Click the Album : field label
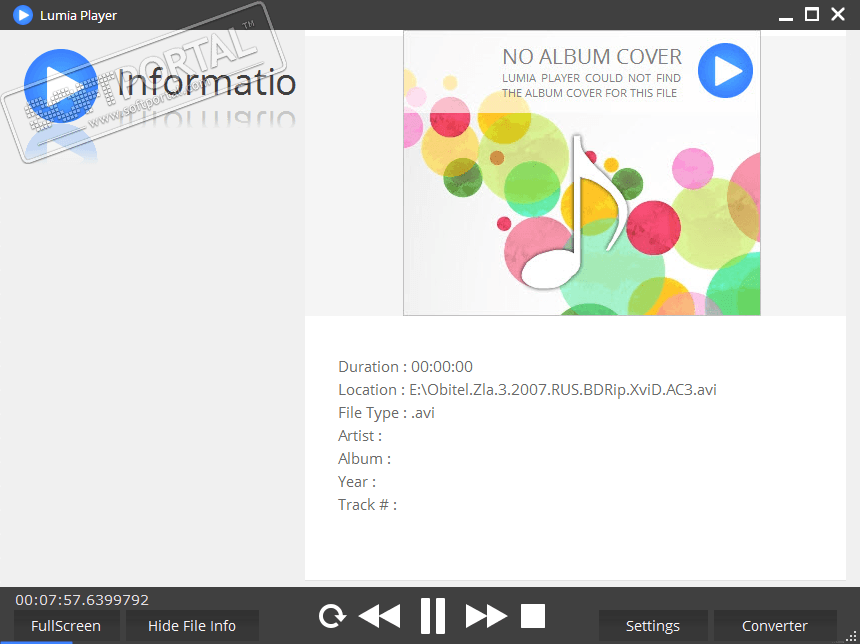This screenshot has width=860, height=644. [x=364, y=459]
